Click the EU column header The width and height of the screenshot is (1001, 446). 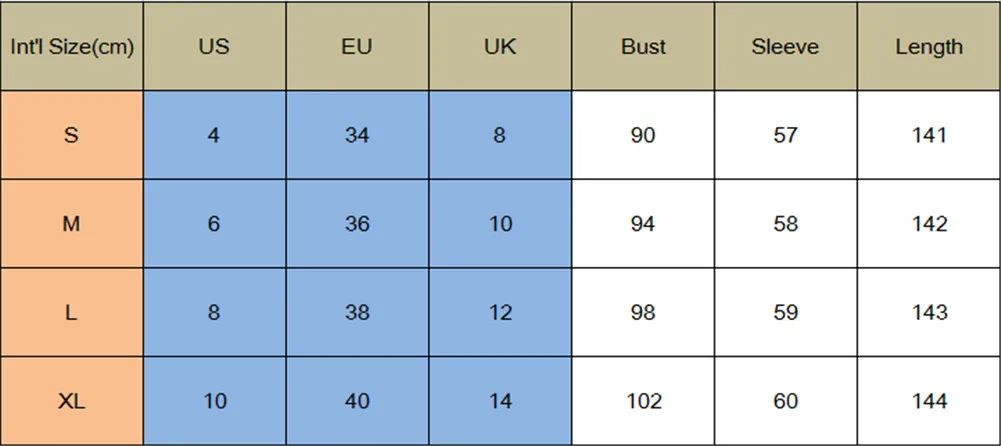(x=357, y=47)
